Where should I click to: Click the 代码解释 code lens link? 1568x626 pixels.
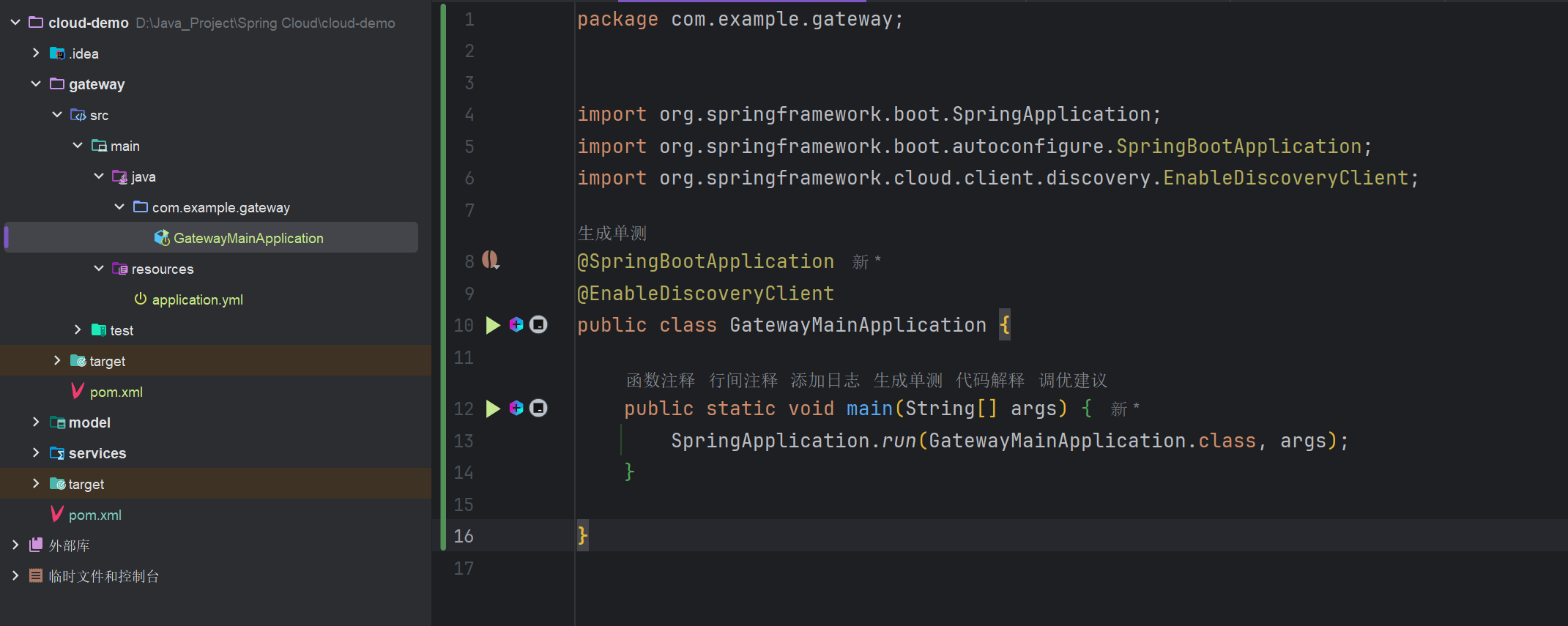(989, 381)
